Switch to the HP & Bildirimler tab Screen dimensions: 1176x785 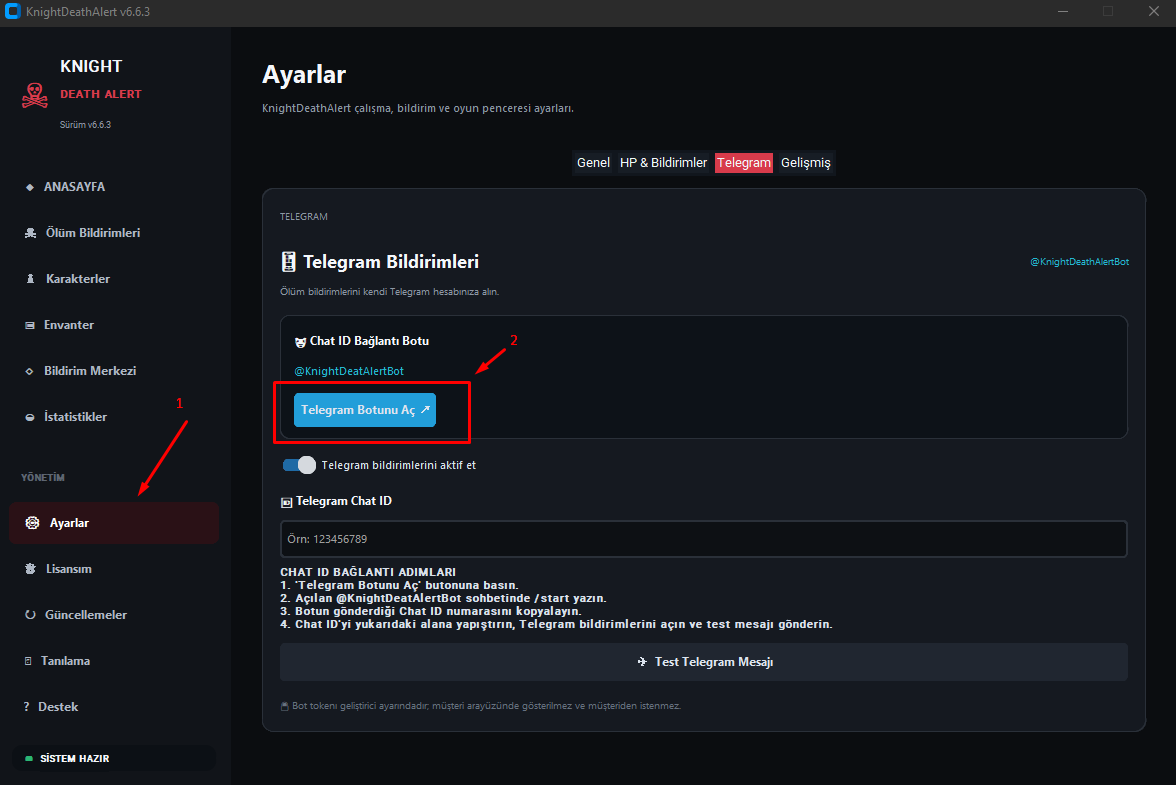pyautogui.click(x=663, y=163)
